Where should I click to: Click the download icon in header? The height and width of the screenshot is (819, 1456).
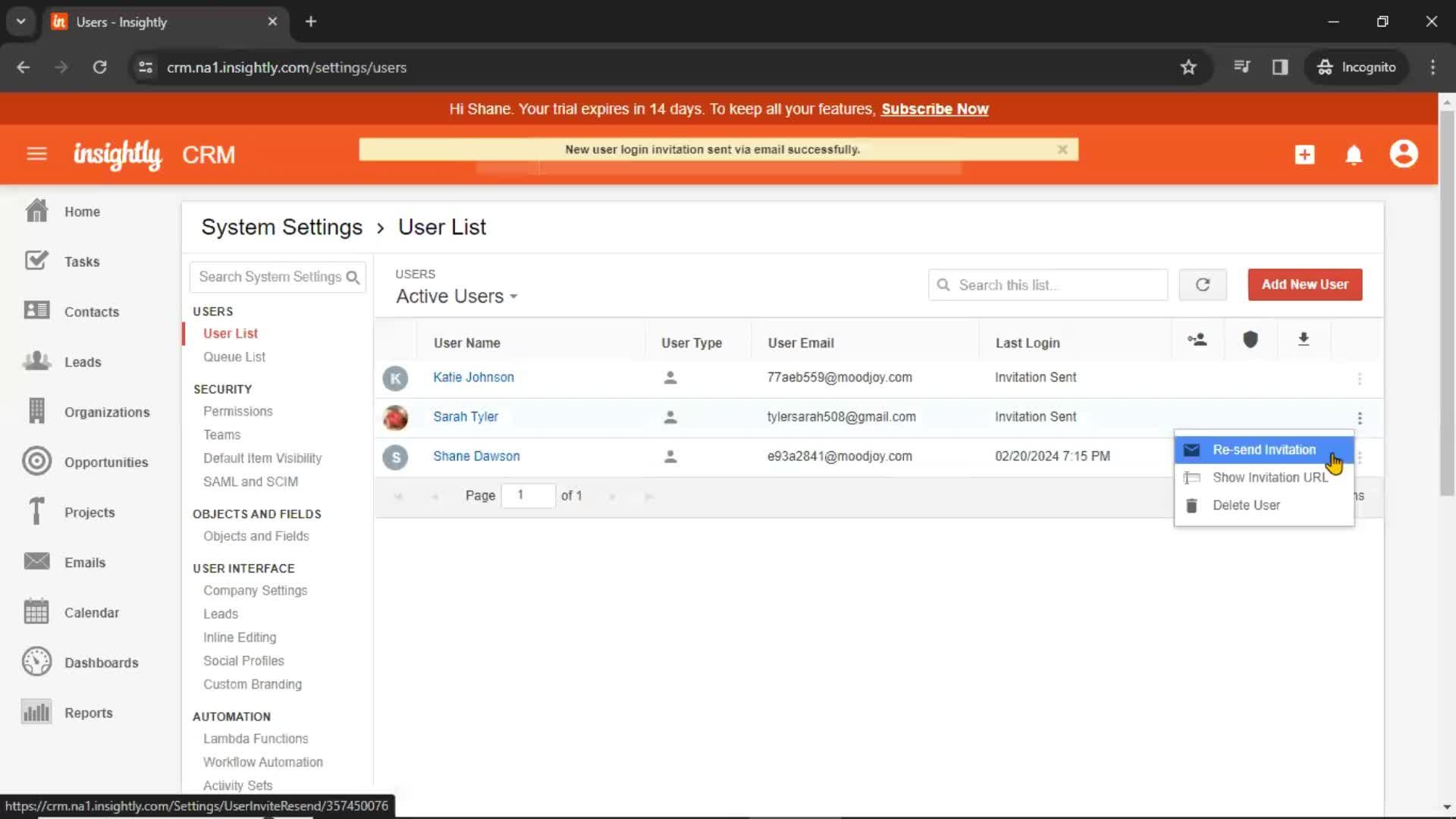point(1303,339)
